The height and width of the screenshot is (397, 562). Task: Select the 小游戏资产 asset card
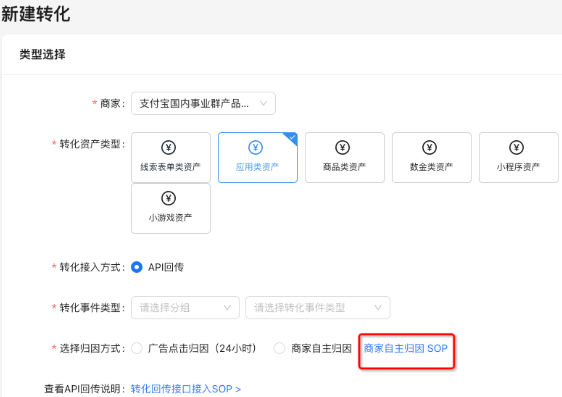tap(171, 209)
